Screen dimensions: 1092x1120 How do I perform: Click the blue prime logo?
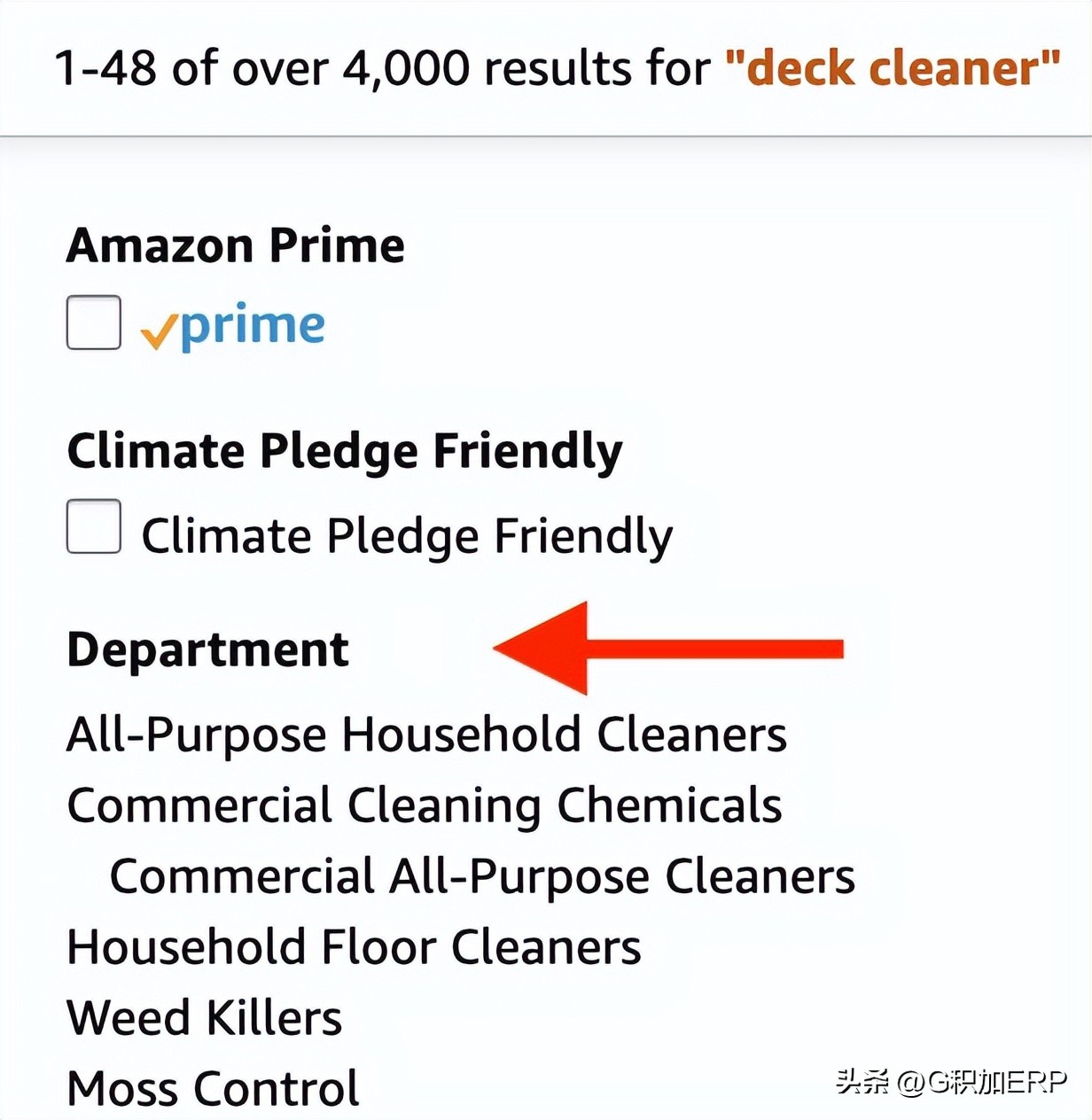point(253,326)
